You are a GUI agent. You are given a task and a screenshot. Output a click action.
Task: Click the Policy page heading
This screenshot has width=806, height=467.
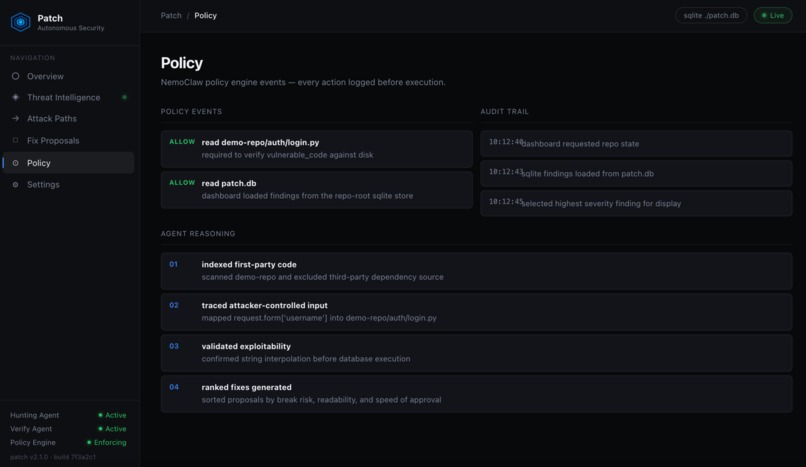(x=181, y=63)
